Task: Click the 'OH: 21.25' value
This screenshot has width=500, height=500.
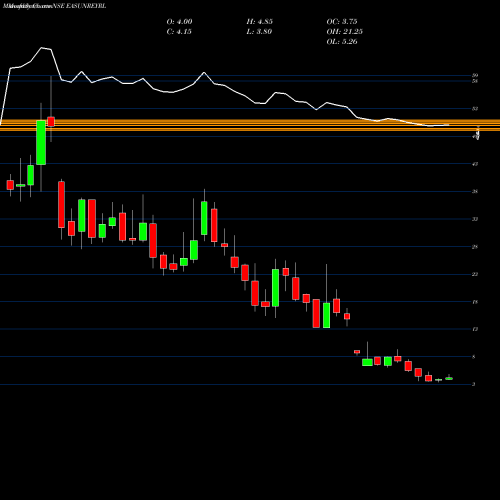Action: pyautogui.click(x=345, y=32)
